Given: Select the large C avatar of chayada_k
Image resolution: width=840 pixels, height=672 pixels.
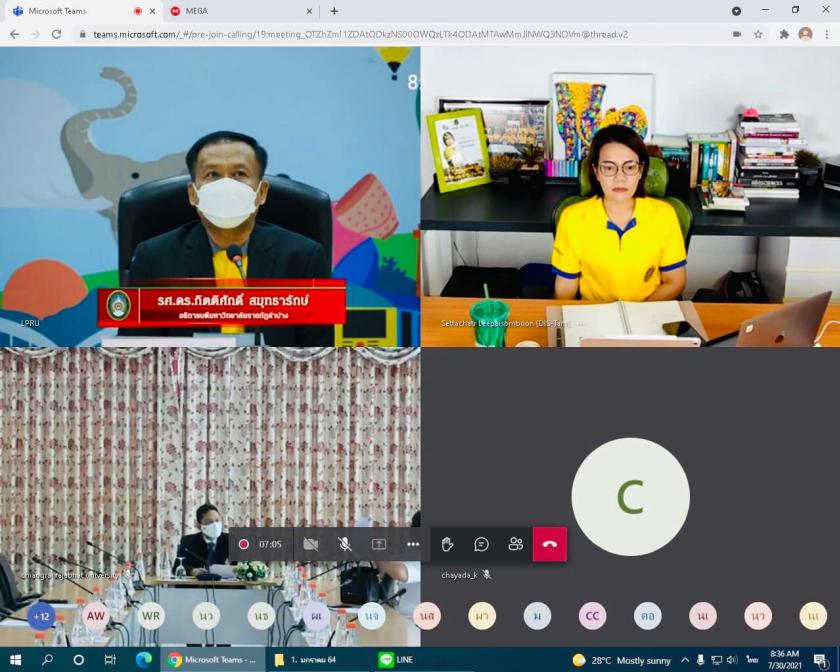Looking at the screenshot, I should (x=631, y=497).
